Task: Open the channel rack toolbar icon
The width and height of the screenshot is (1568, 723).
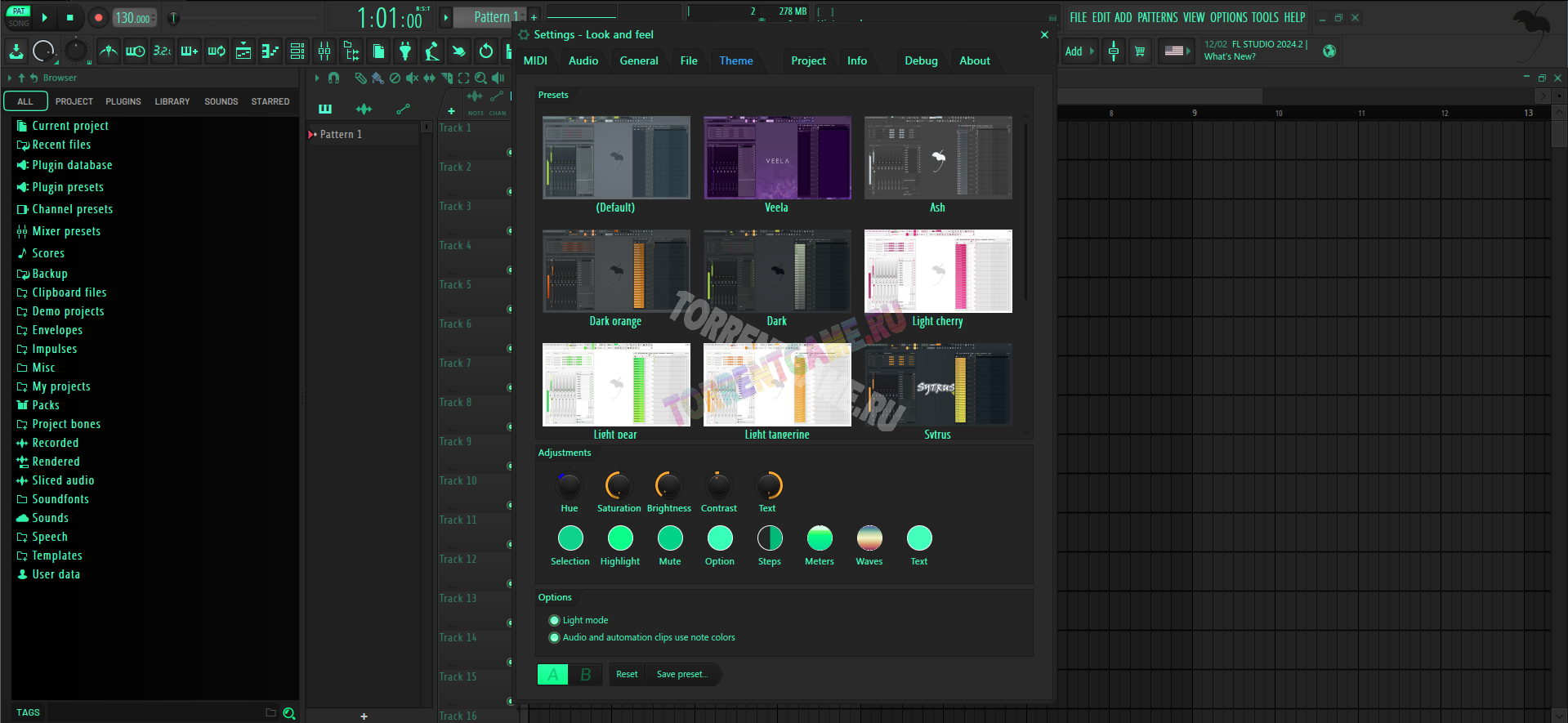Action: pos(297,51)
